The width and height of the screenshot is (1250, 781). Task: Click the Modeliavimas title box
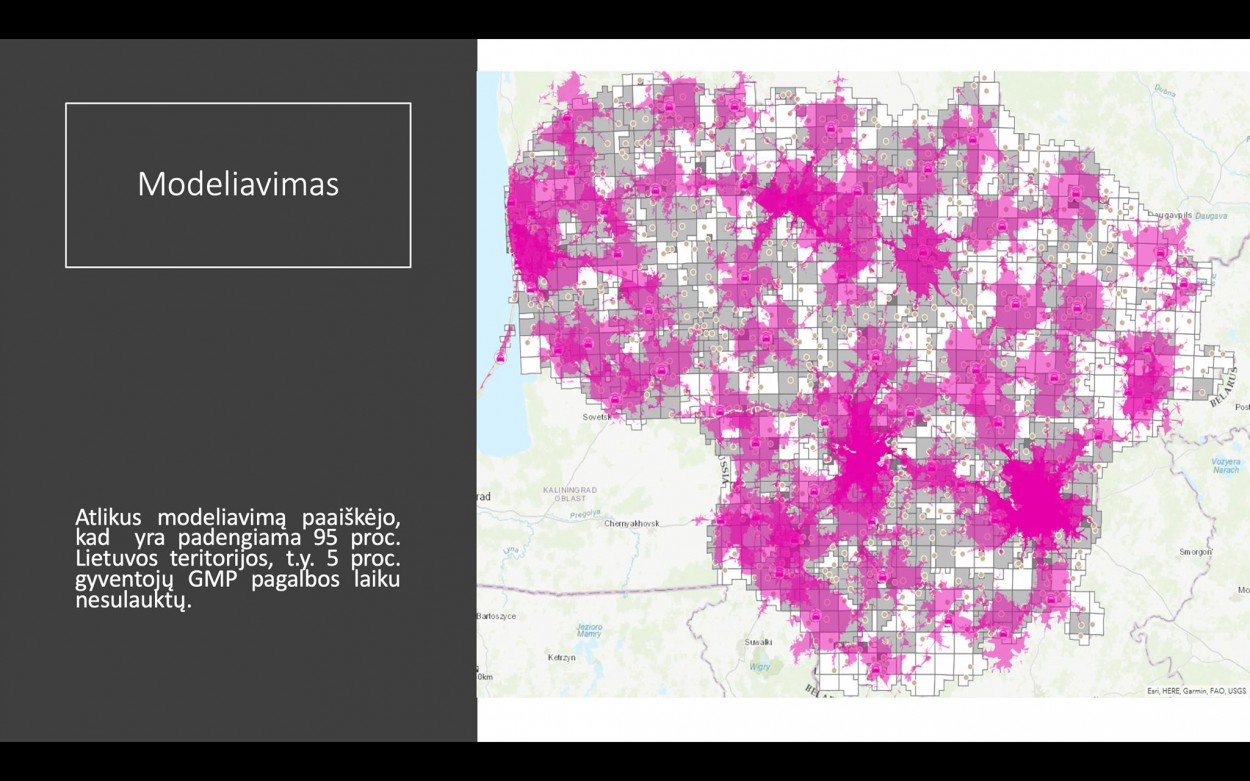pos(238,185)
